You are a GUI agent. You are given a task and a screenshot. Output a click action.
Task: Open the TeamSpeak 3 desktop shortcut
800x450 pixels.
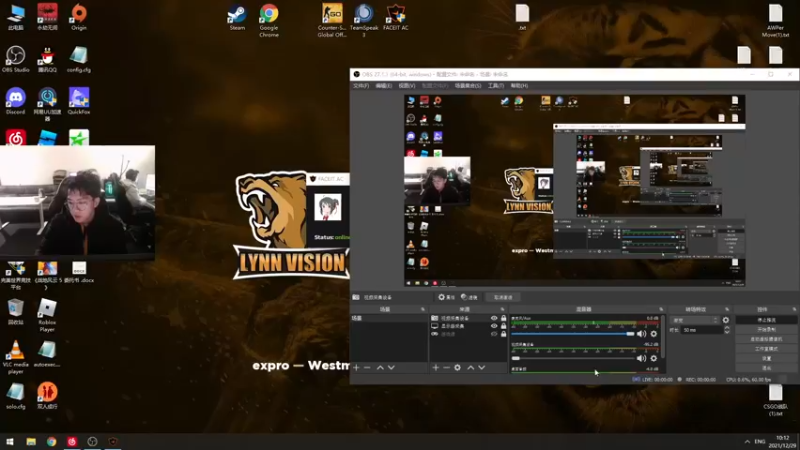(x=364, y=20)
